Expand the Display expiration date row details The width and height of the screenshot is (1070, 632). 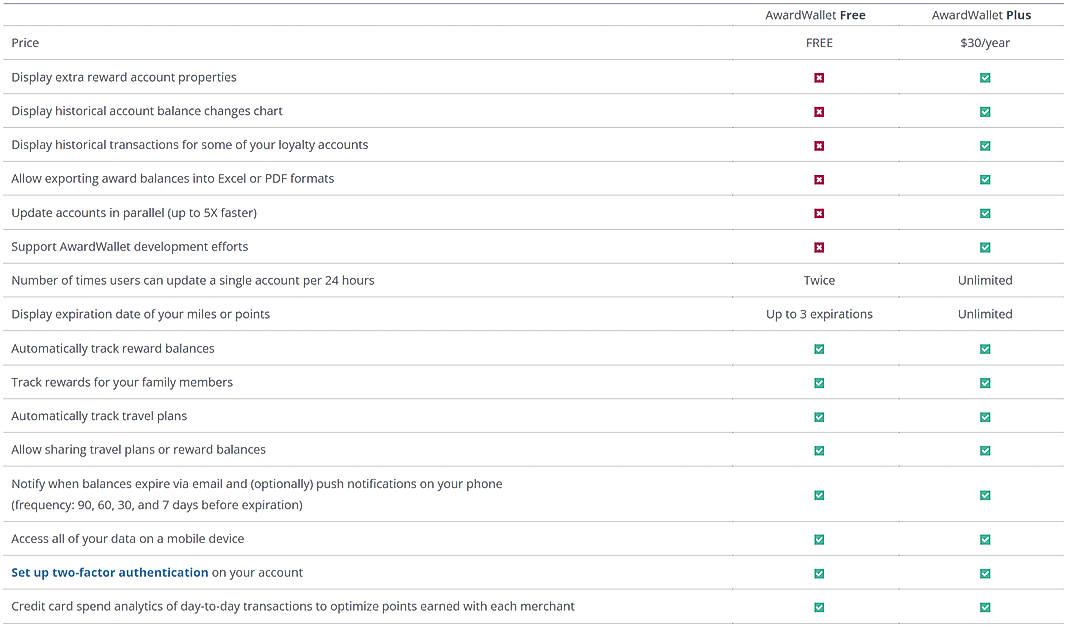pos(140,314)
